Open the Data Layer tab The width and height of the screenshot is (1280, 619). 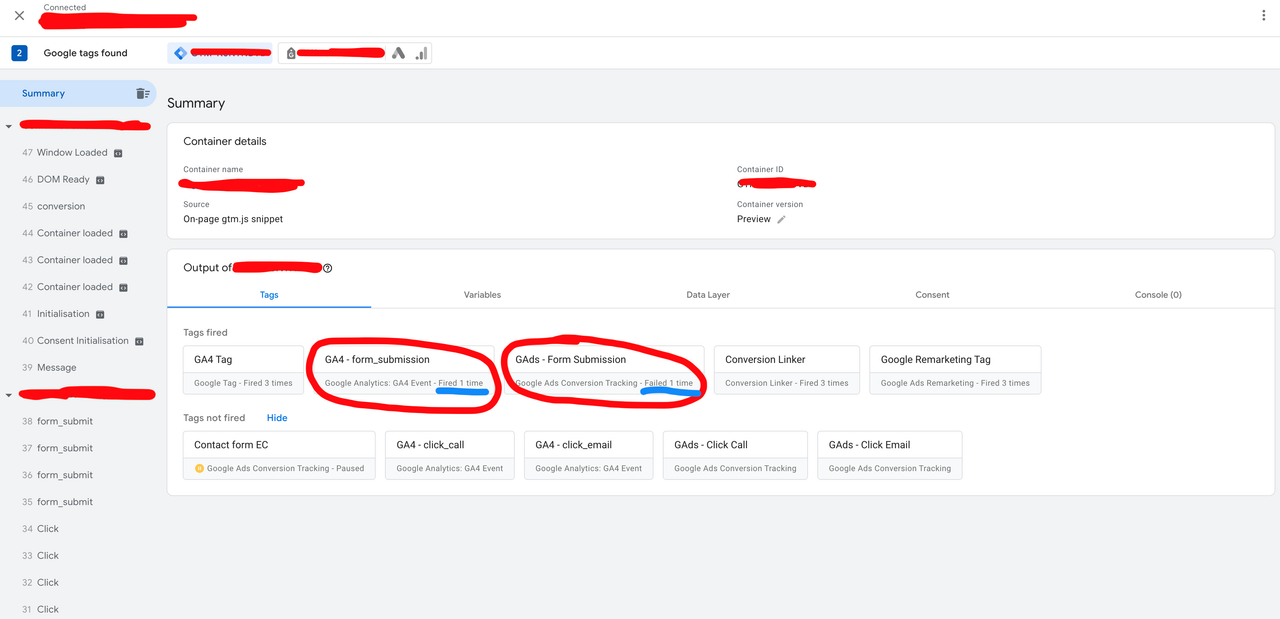708,295
